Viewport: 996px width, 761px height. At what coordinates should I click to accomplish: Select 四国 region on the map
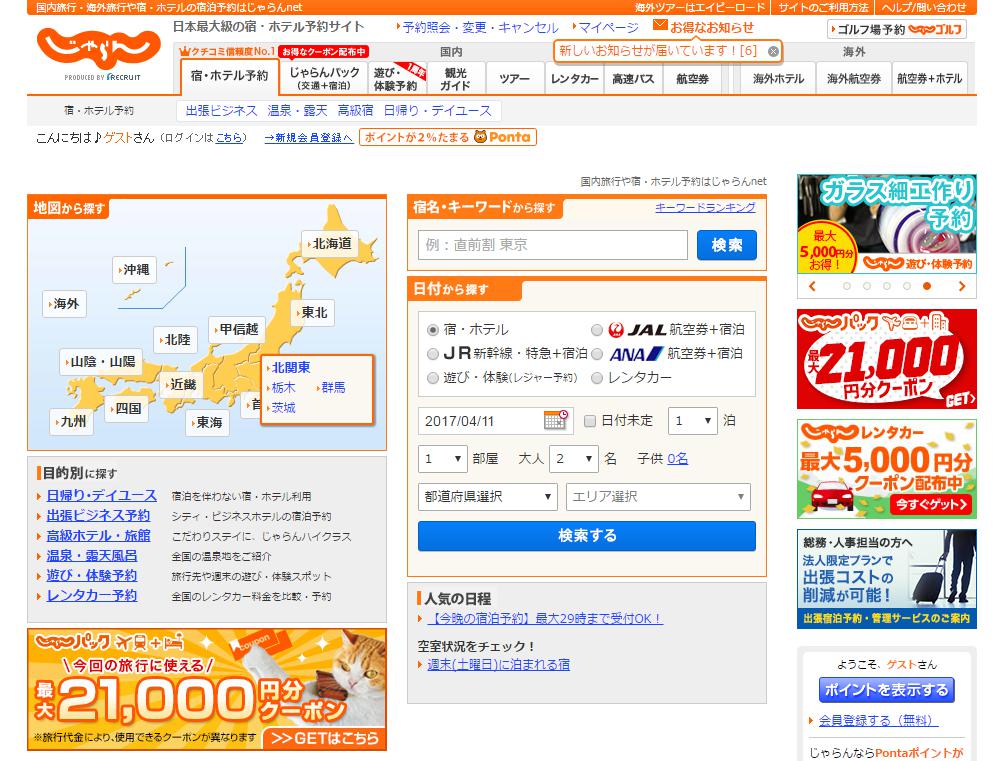125,408
